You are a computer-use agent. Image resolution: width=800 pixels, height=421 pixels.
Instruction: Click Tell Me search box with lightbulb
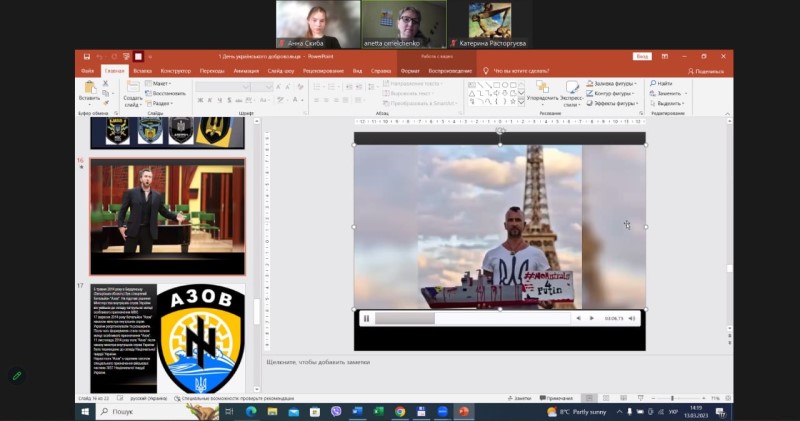point(516,71)
